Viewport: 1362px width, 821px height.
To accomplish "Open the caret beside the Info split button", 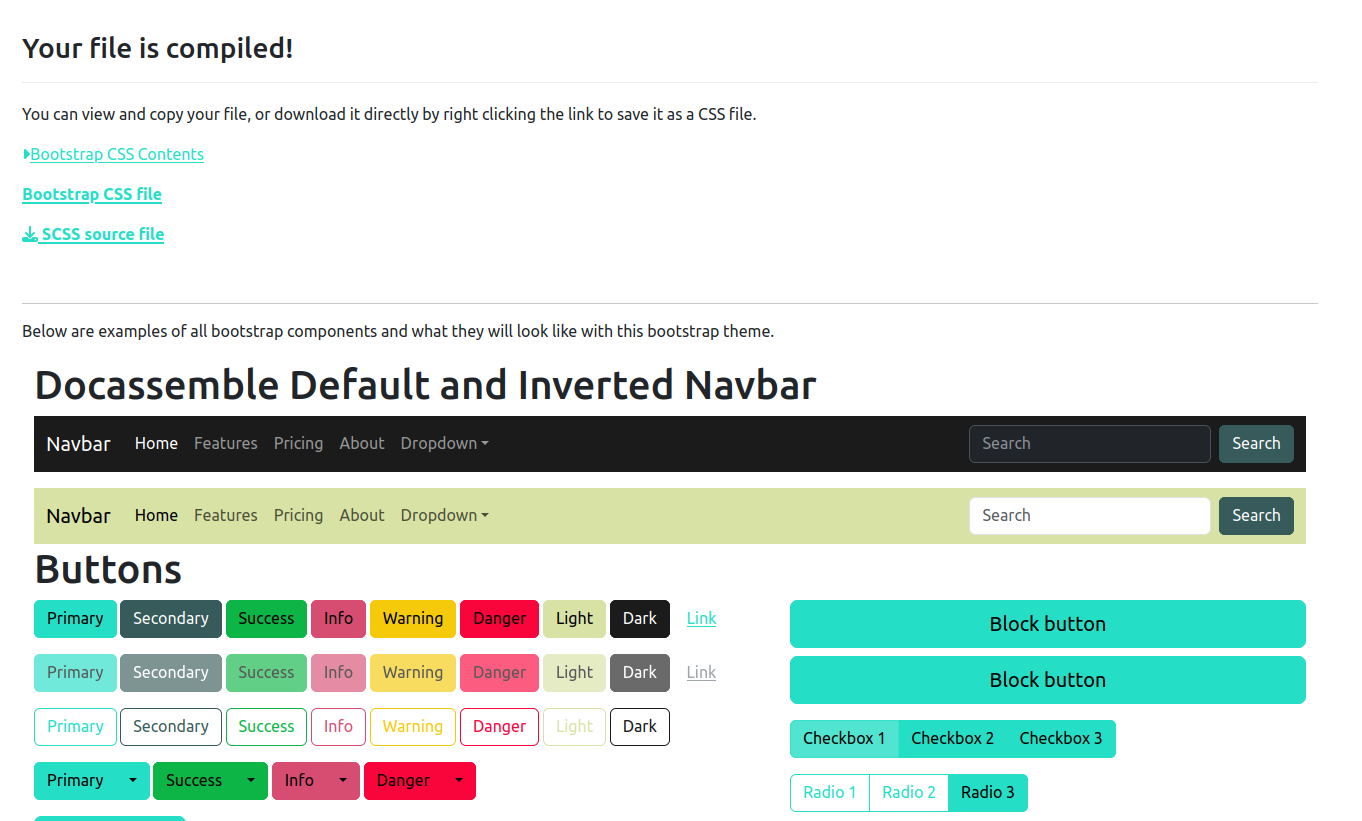I will click(343, 781).
